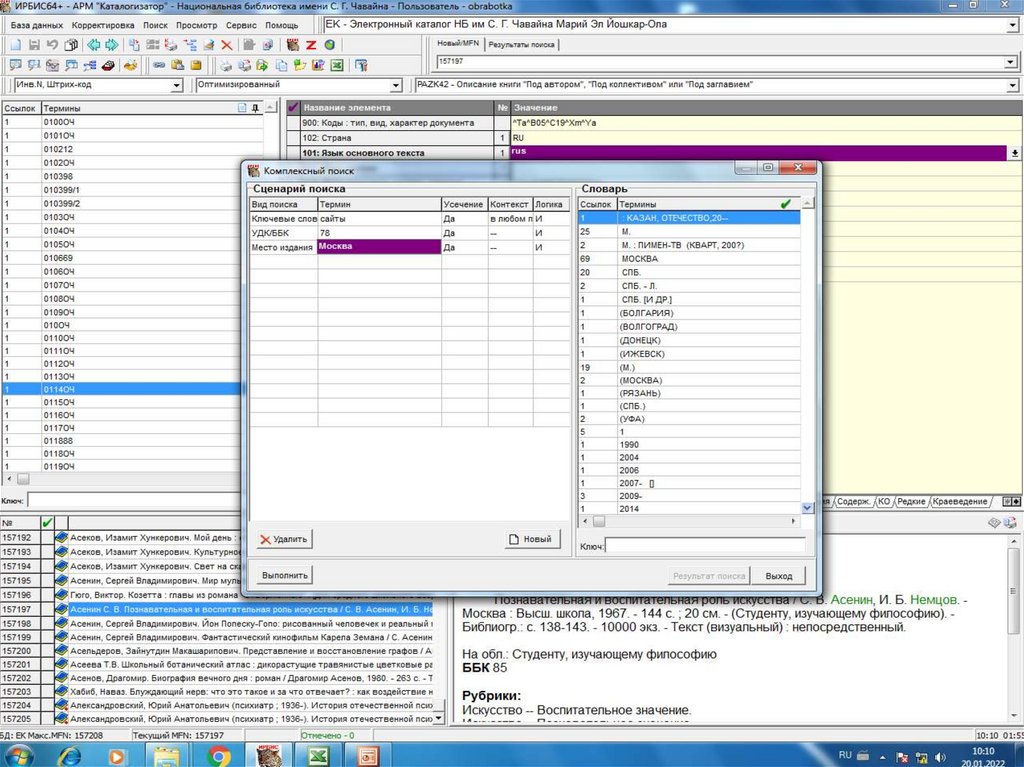Select МОСКВА term with 69 links in Словарь
The image size is (1024, 767).
tap(689, 259)
